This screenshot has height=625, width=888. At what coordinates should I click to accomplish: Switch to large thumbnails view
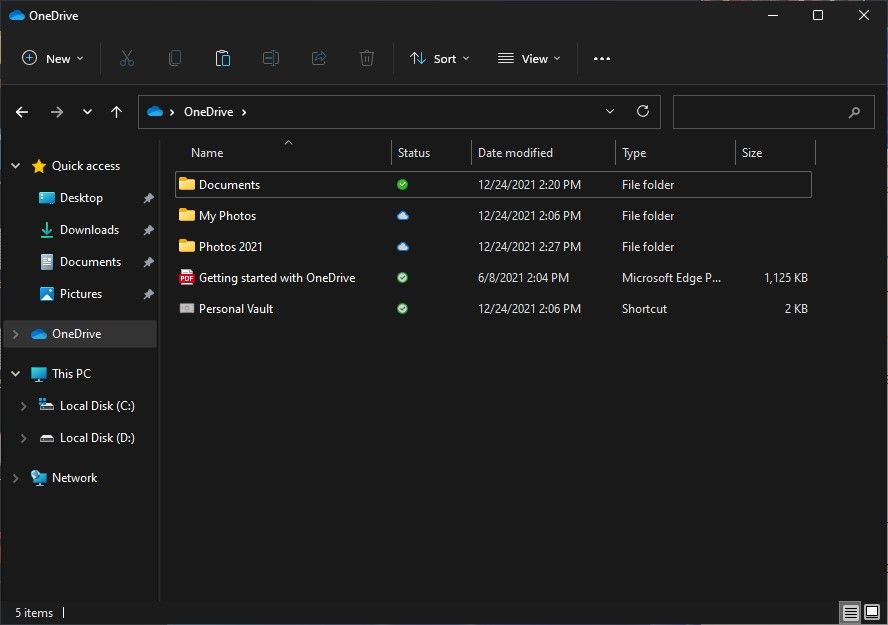pyautogui.click(x=871, y=611)
